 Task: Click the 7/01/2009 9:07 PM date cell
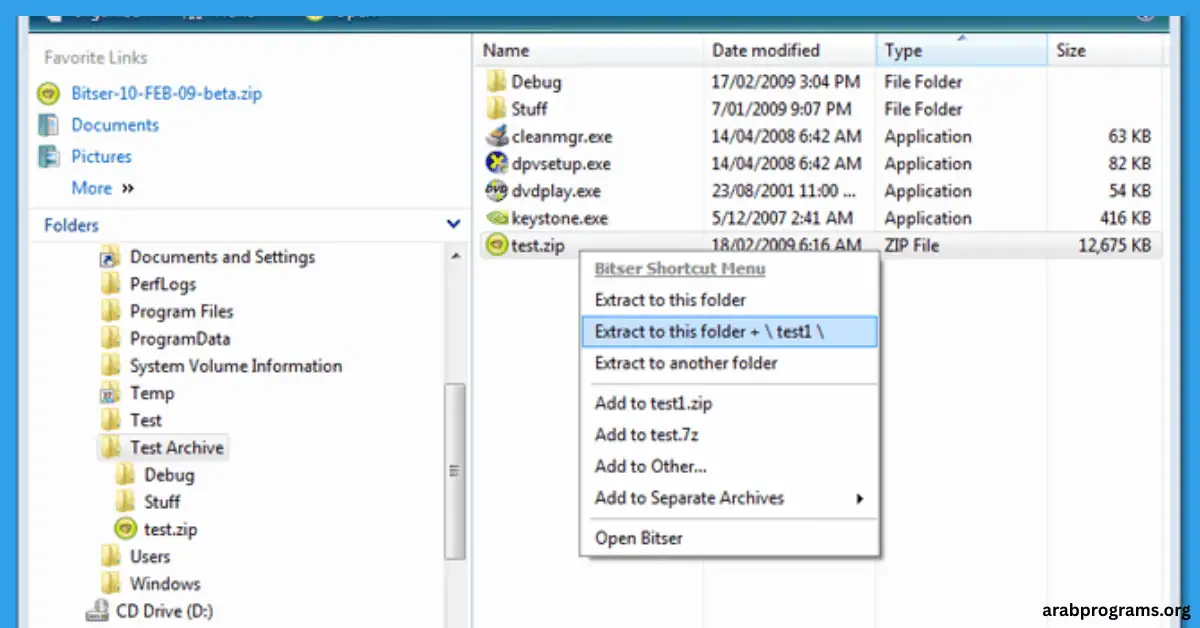coord(782,109)
